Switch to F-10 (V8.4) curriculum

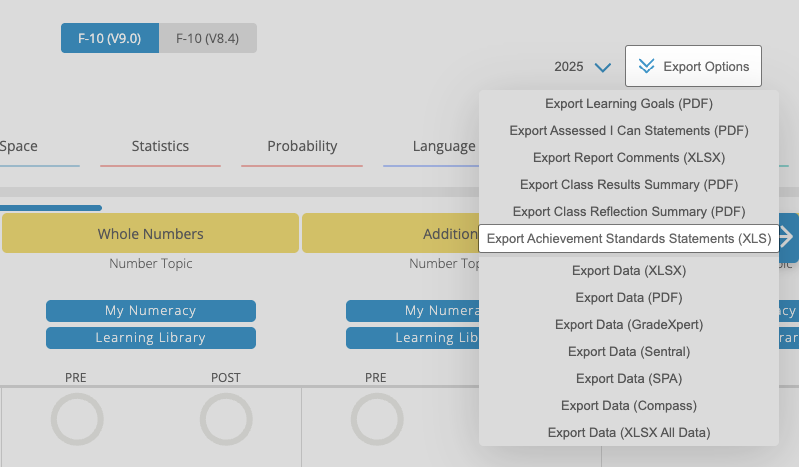tap(207, 38)
